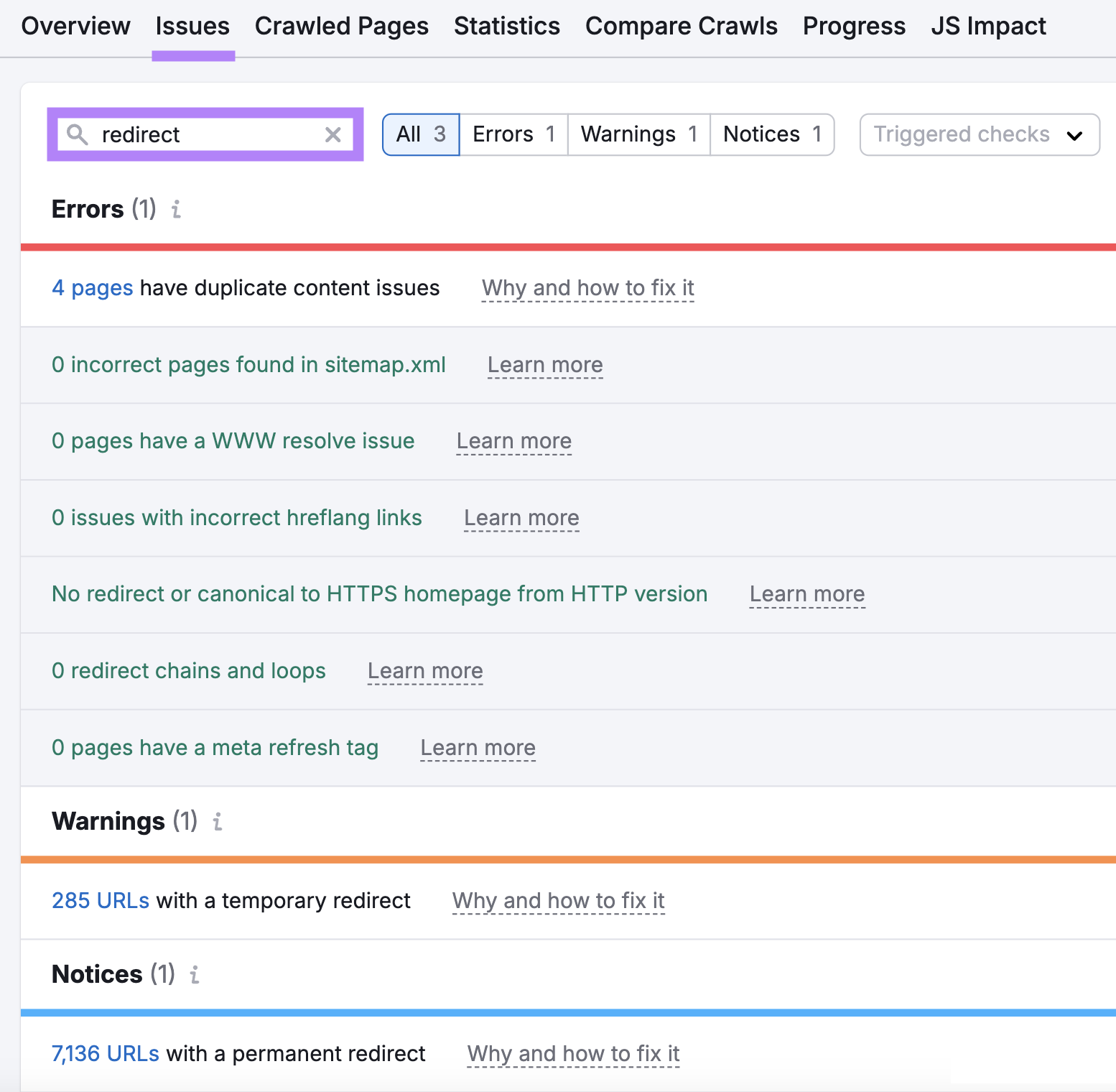This screenshot has height=1092, width=1116.
Task: Switch to the Compare Crawls tab
Action: pos(681,26)
